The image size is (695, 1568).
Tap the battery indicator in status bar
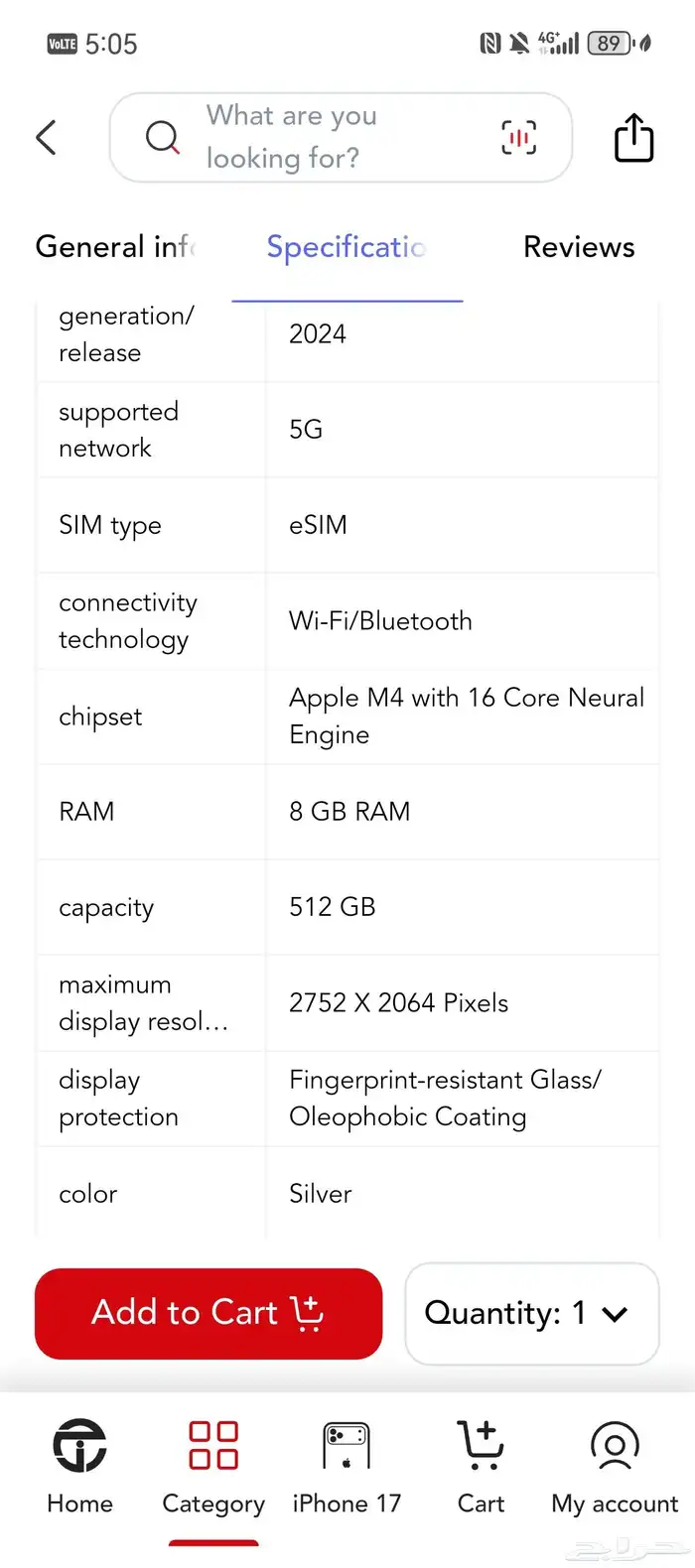[x=610, y=44]
